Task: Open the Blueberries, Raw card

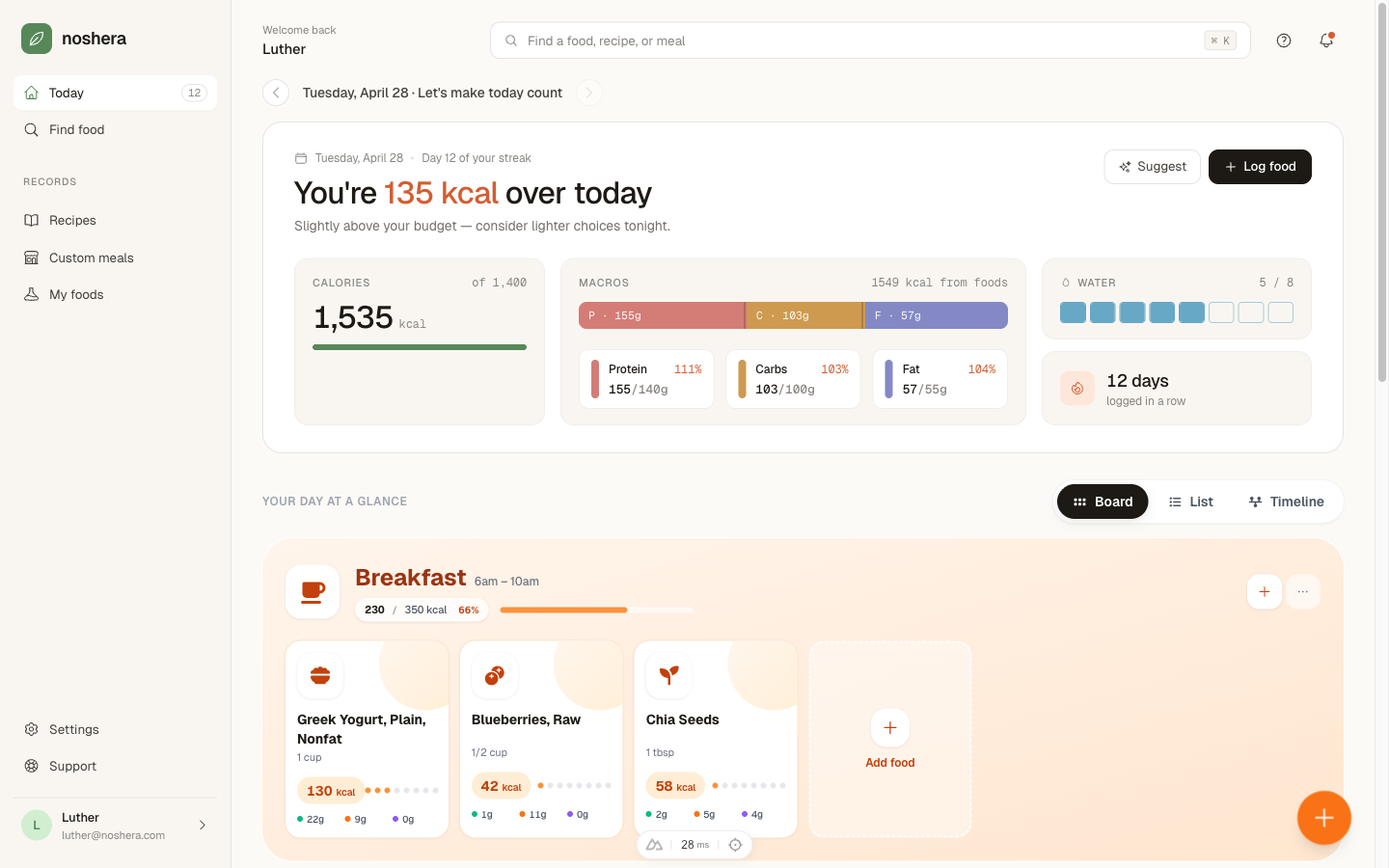Action: [542, 739]
